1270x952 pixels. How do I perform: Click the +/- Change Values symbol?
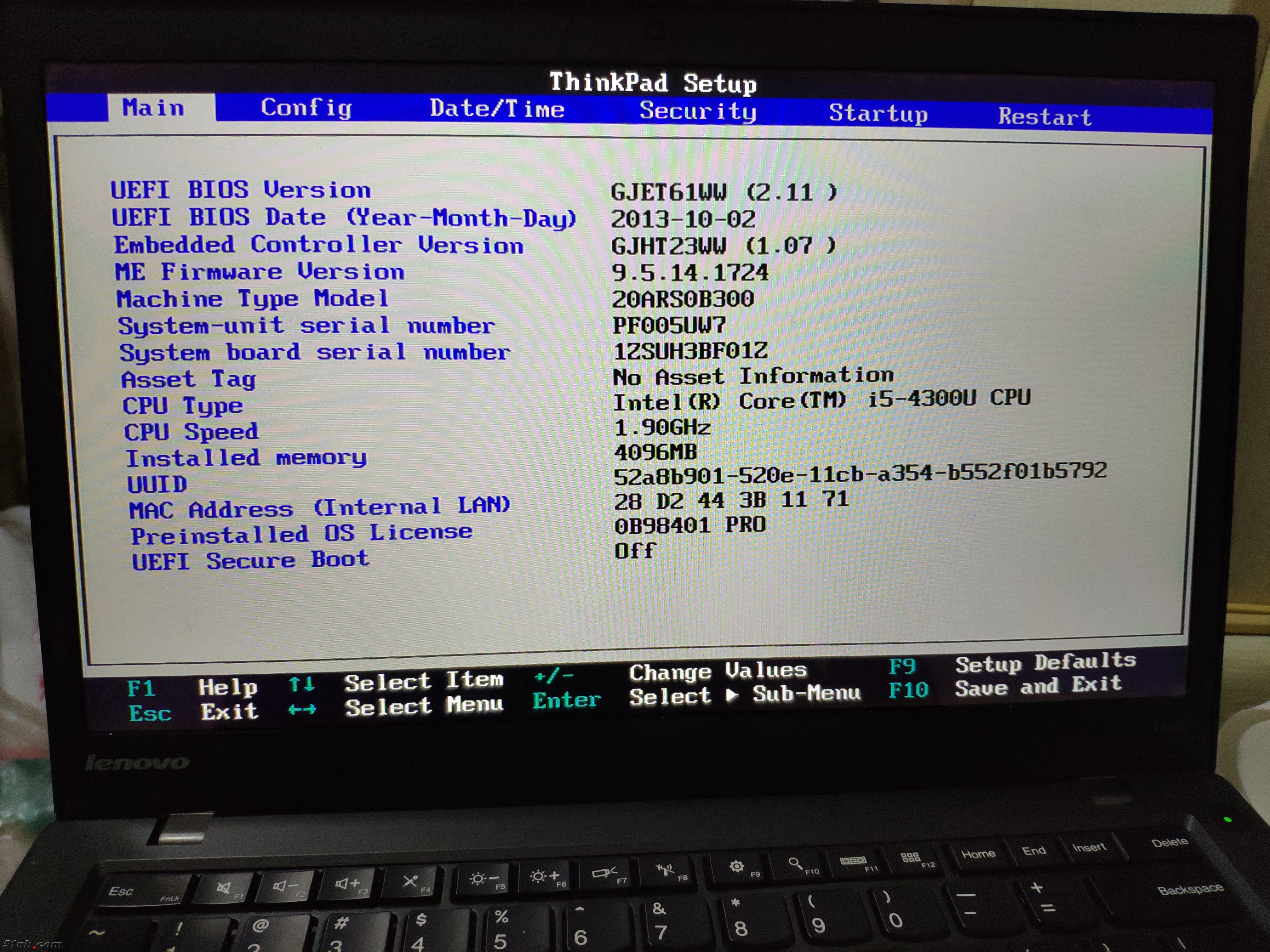click(553, 677)
